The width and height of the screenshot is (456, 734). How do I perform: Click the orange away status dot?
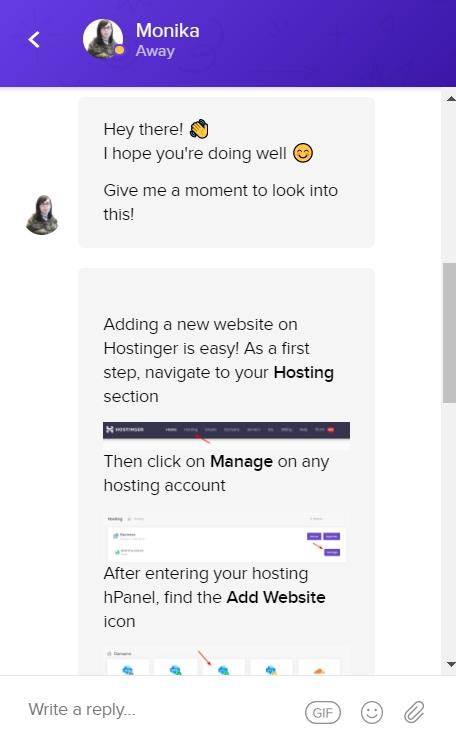click(119, 50)
